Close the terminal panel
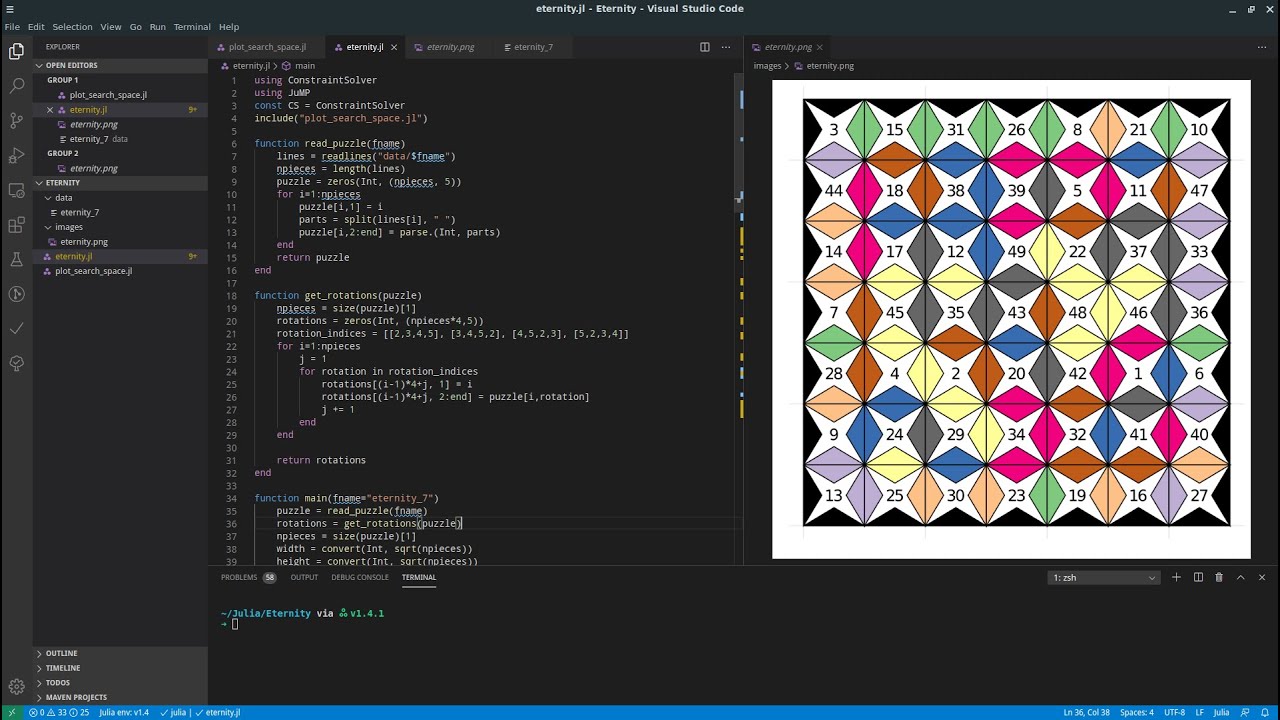This screenshot has width=1280, height=720. point(1262,577)
